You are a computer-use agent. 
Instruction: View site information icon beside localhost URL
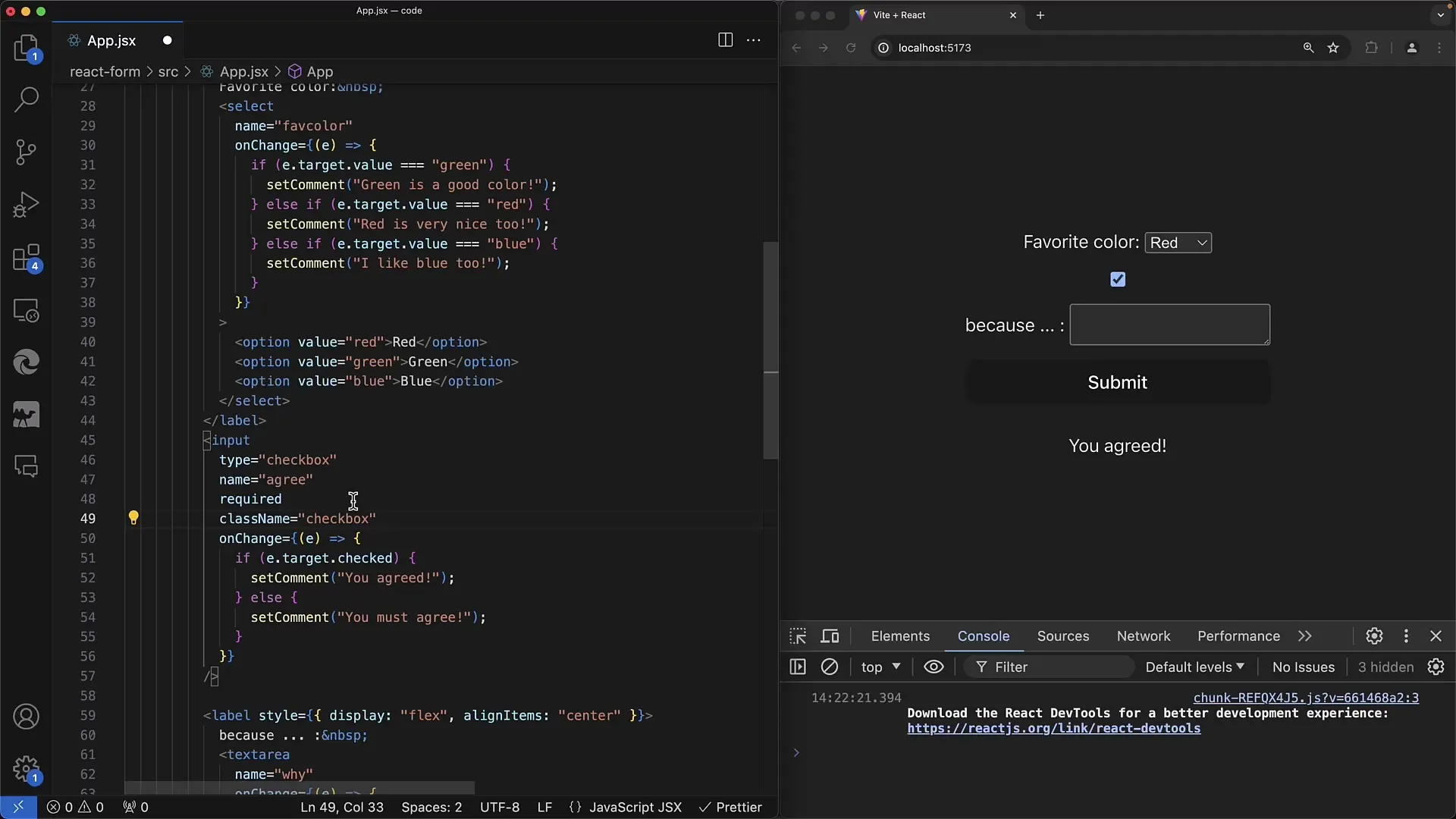[883, 48]
